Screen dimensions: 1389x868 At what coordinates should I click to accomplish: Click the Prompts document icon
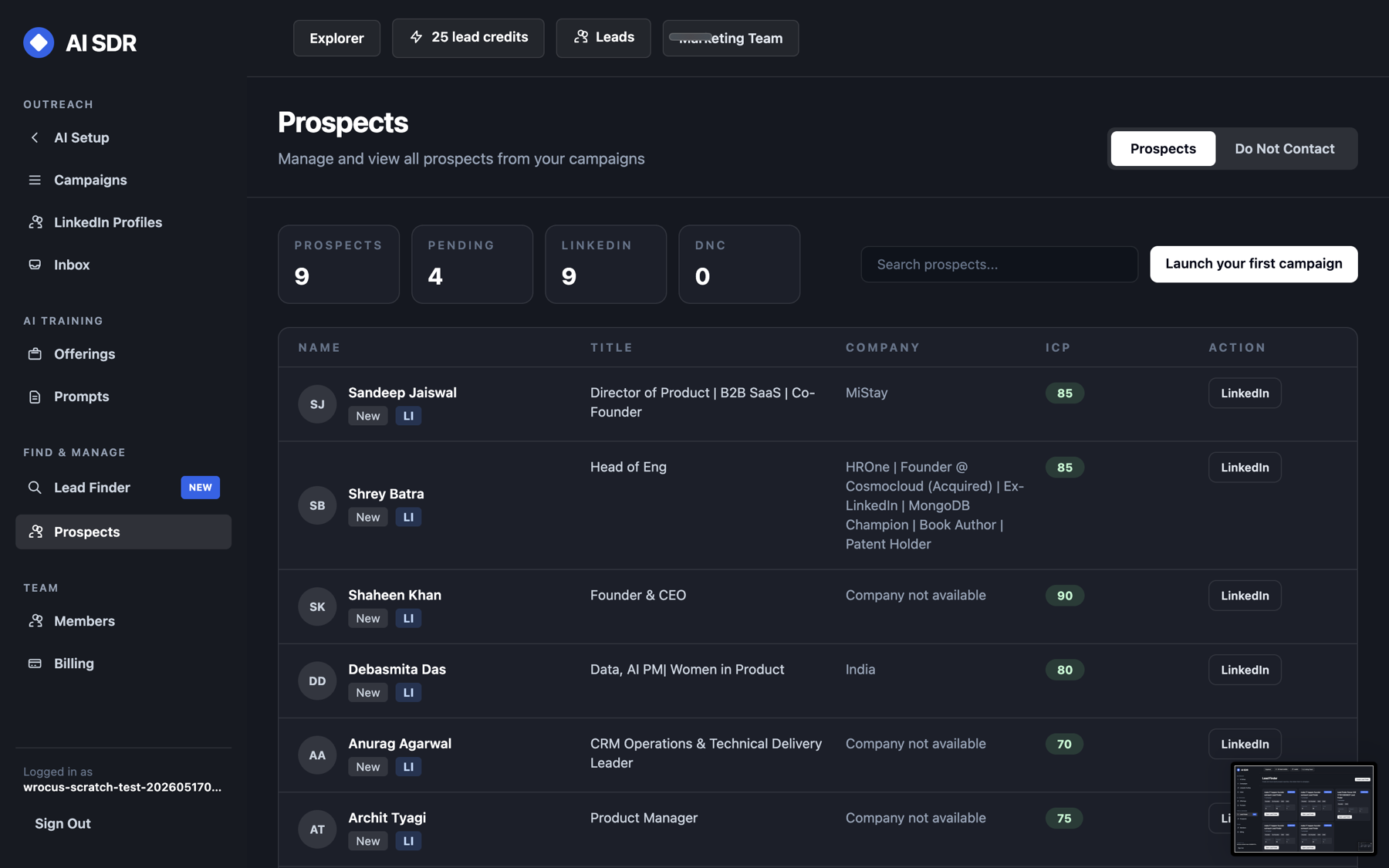[35, 397]
